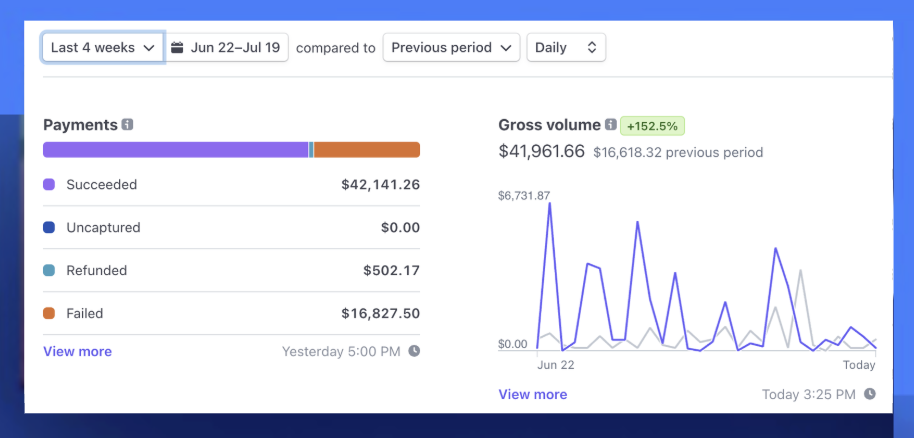Click the orange Failed color swatch
Image resolution: width=914 pixels, height=438 pixels.
coord(49,314)
